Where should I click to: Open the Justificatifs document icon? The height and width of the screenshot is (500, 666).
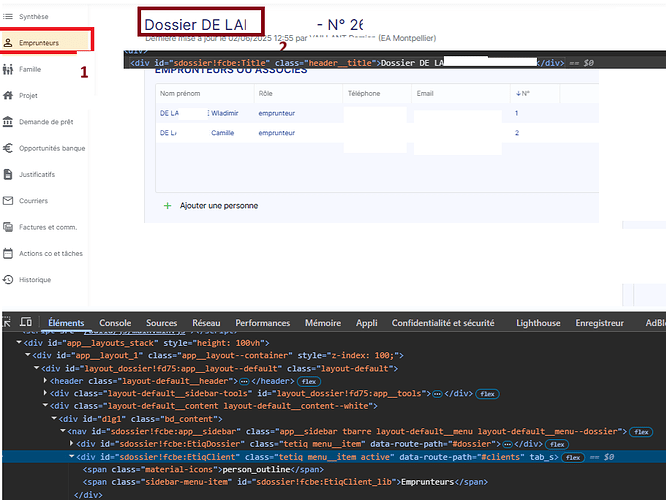coord(8,174)
